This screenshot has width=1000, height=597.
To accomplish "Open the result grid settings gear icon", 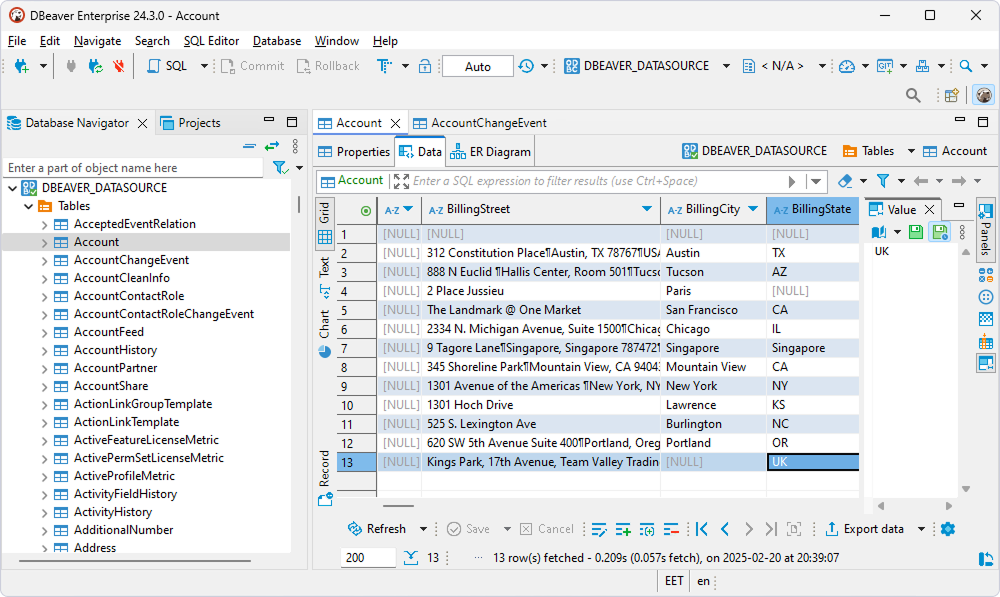I will (947, 528).
